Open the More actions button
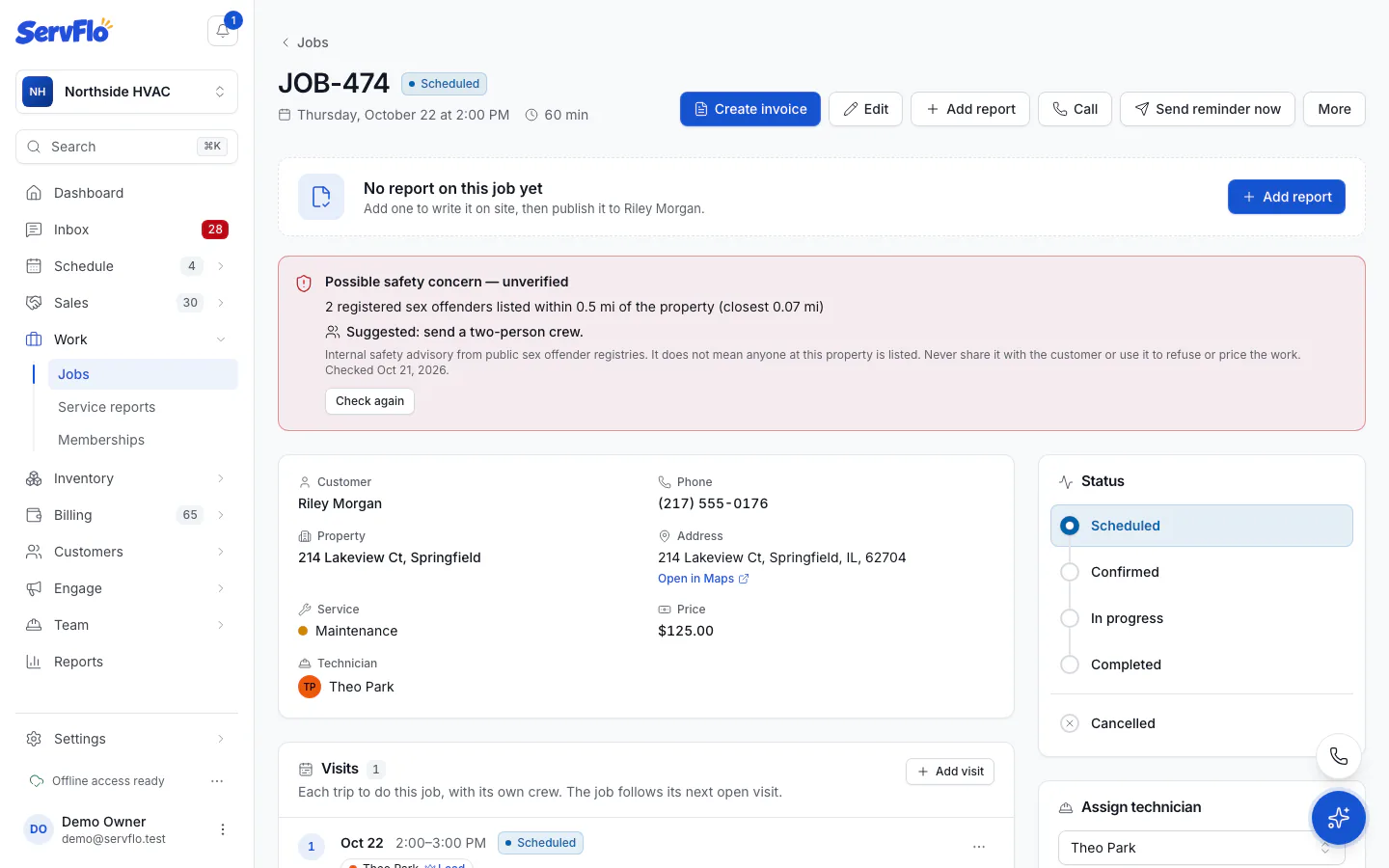1389x868 pixels. tap(1334, 109)
